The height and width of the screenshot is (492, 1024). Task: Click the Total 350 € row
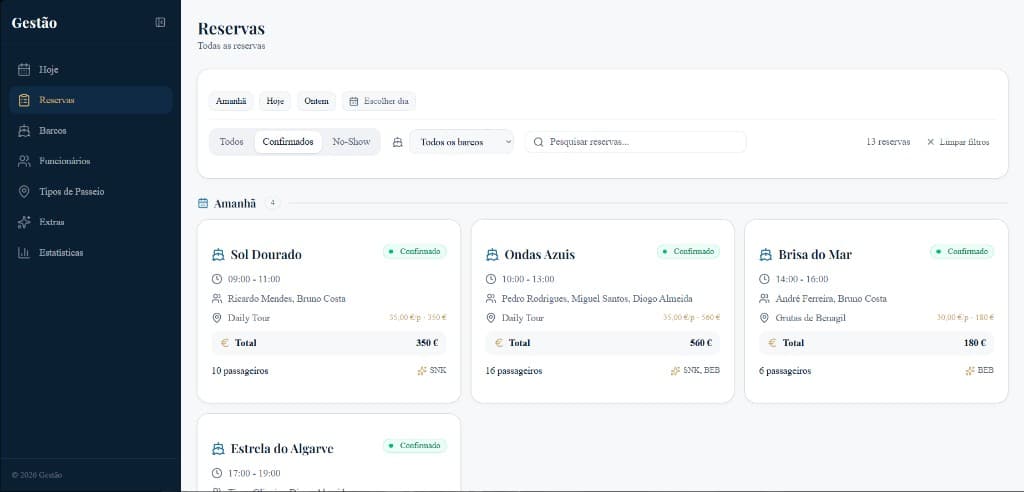(328, 342)
